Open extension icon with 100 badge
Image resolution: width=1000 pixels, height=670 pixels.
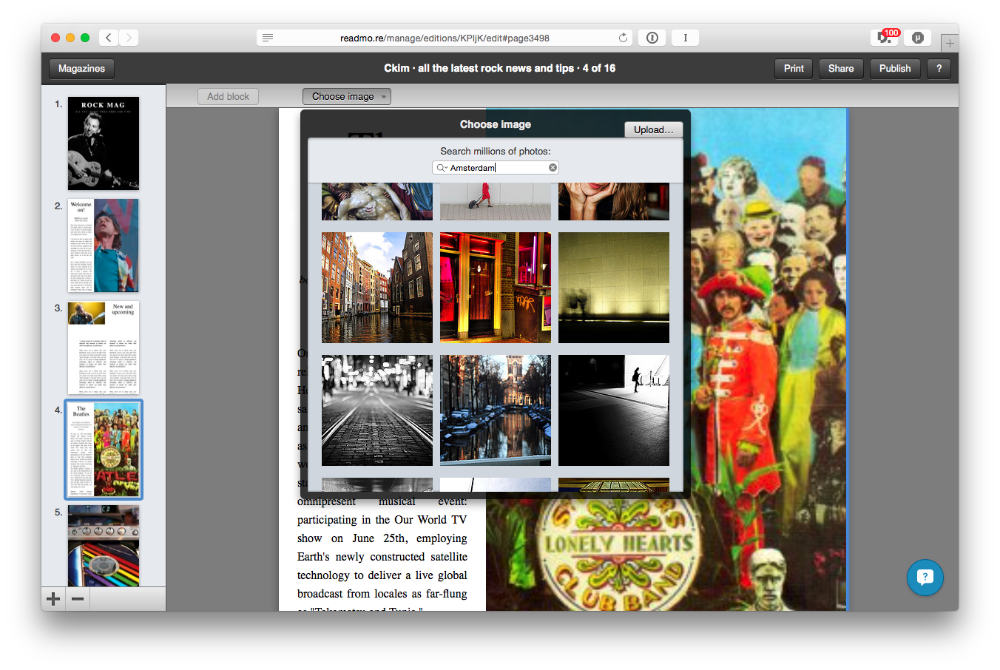(885, 37)
